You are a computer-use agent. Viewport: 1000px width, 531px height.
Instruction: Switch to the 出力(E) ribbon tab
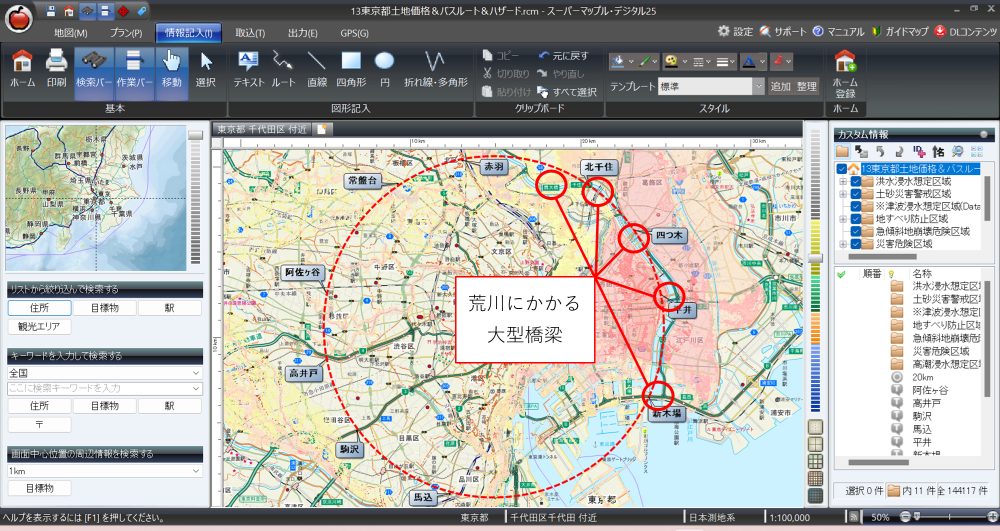301,33
